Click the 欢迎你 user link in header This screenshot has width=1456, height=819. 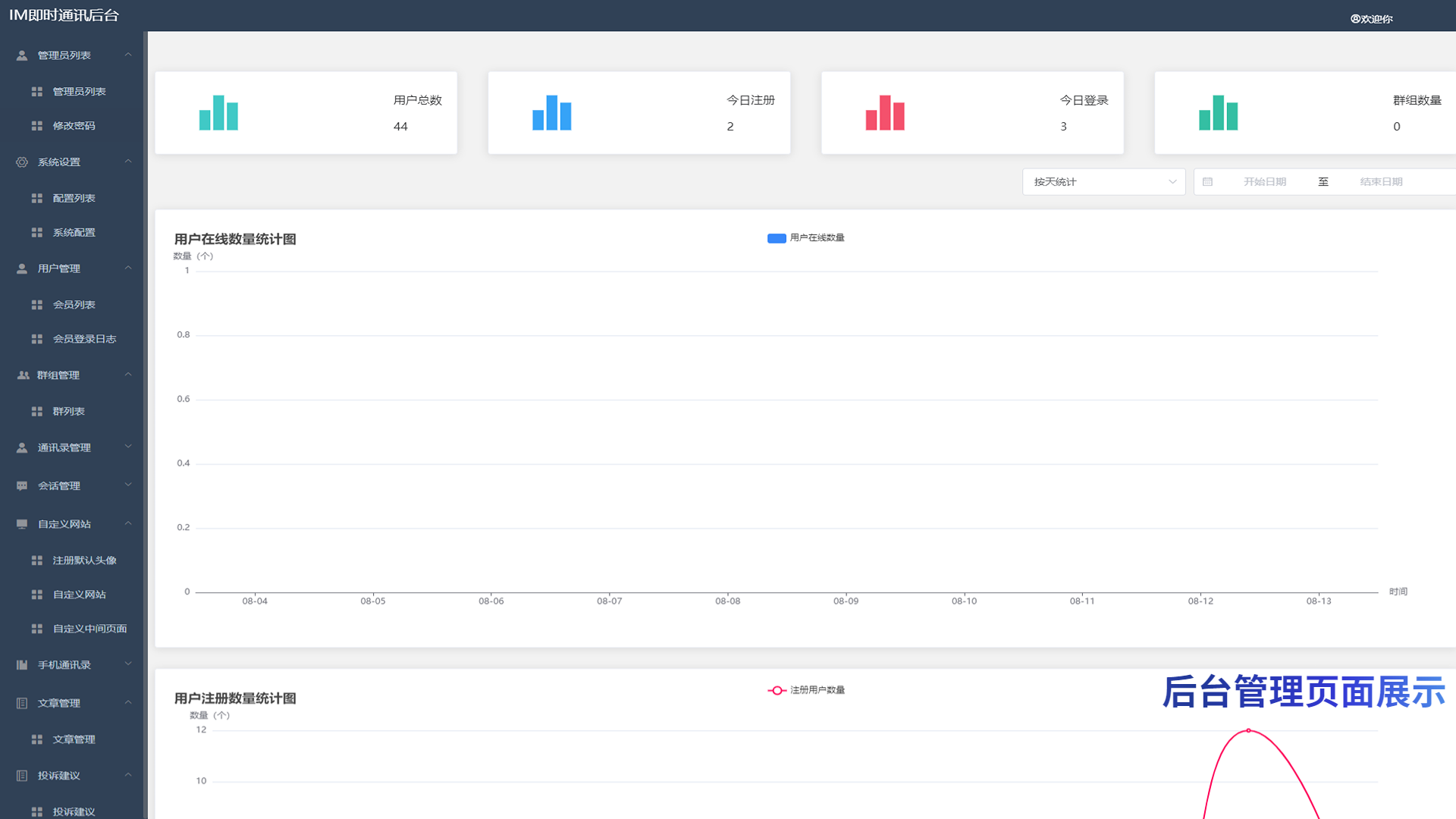[x=1371, y=19]
